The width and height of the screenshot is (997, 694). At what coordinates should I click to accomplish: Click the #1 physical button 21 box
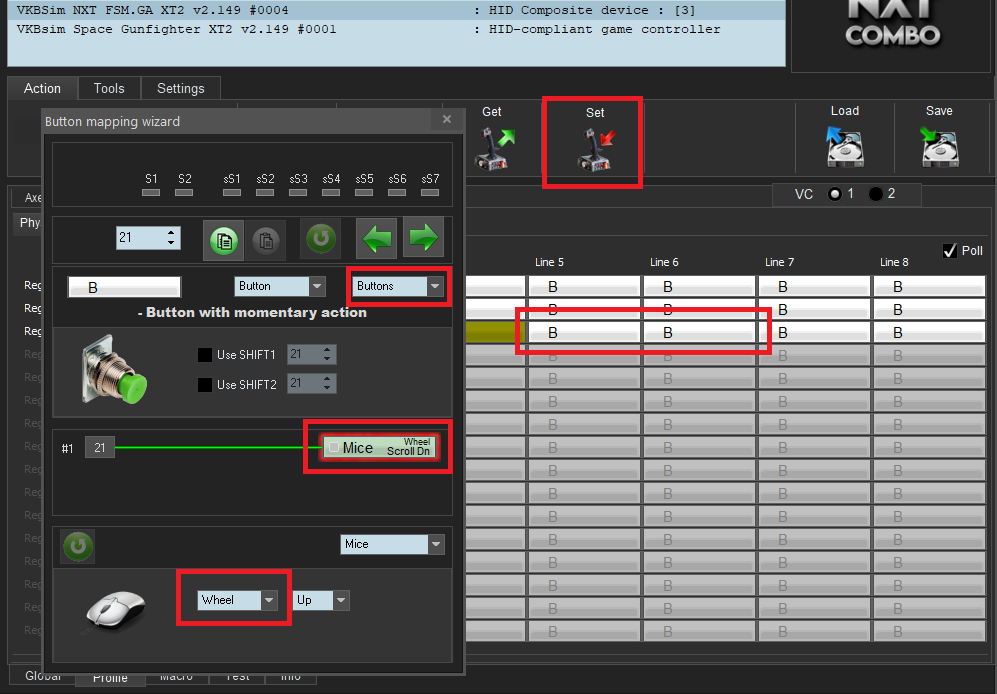pyautogui.click(x=100, y=448)
